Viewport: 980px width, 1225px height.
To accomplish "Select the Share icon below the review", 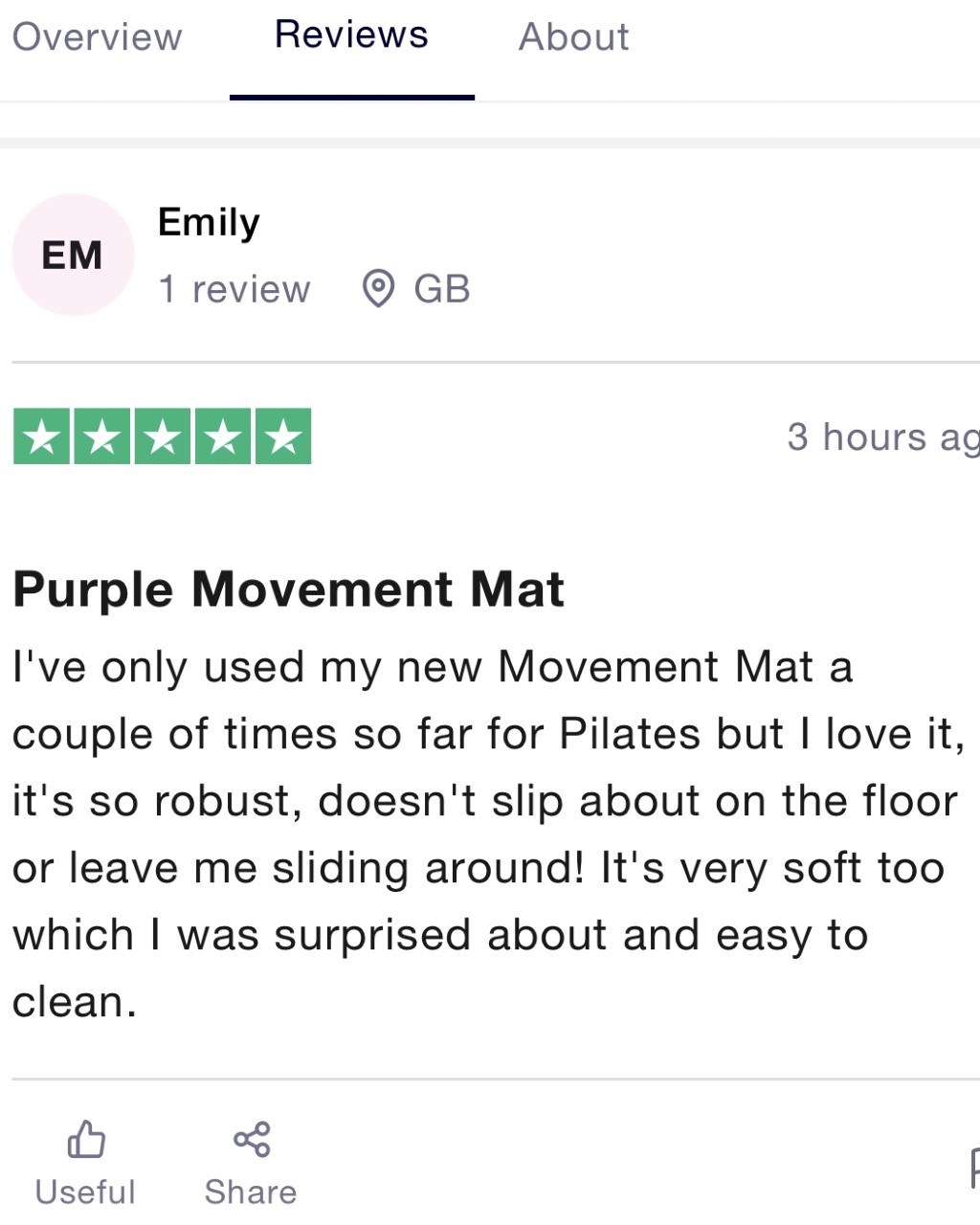I will click(x=250, y=1139).
